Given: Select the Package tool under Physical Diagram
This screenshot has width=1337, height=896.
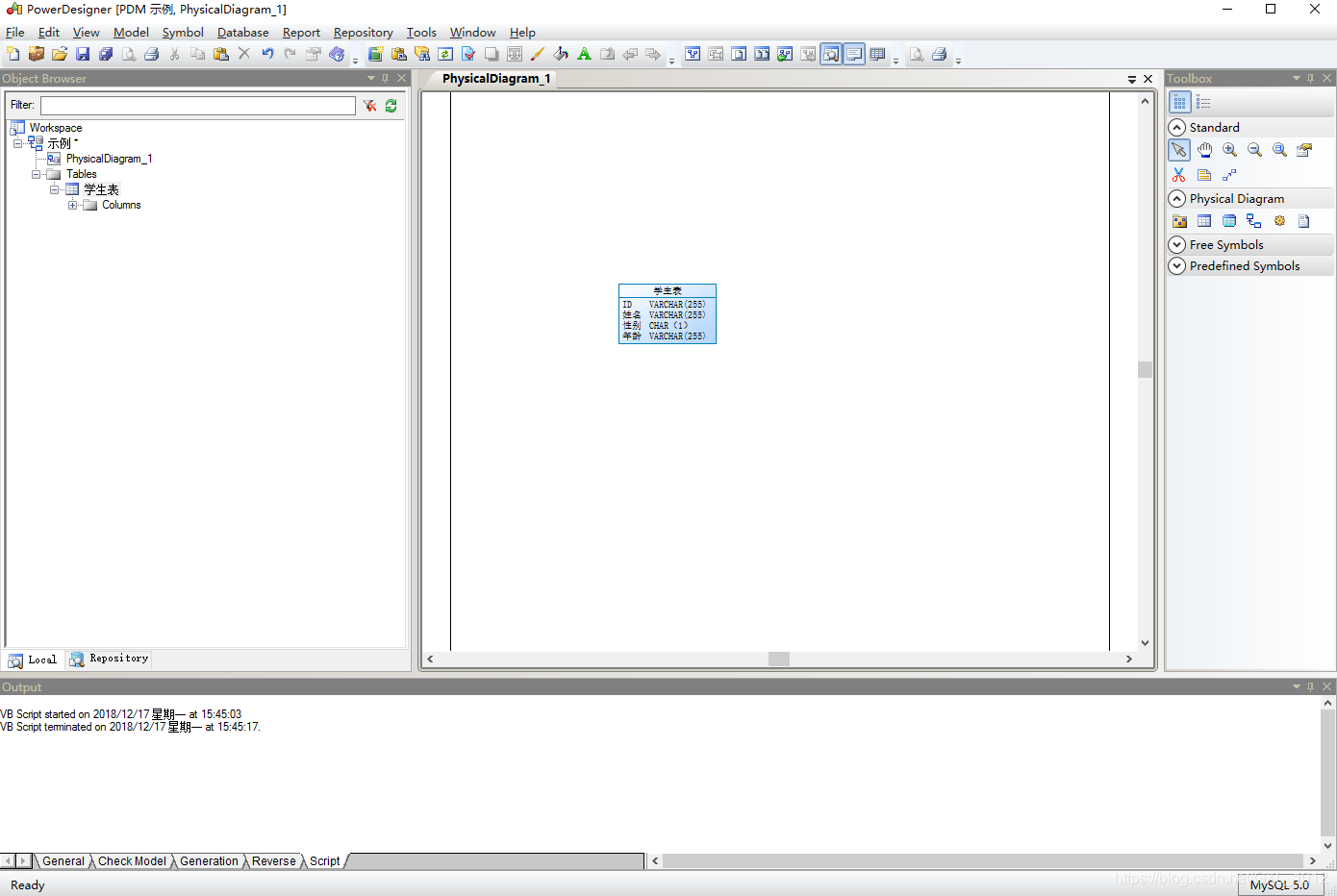Looking at the screenshot, I should pos(1179,221).
